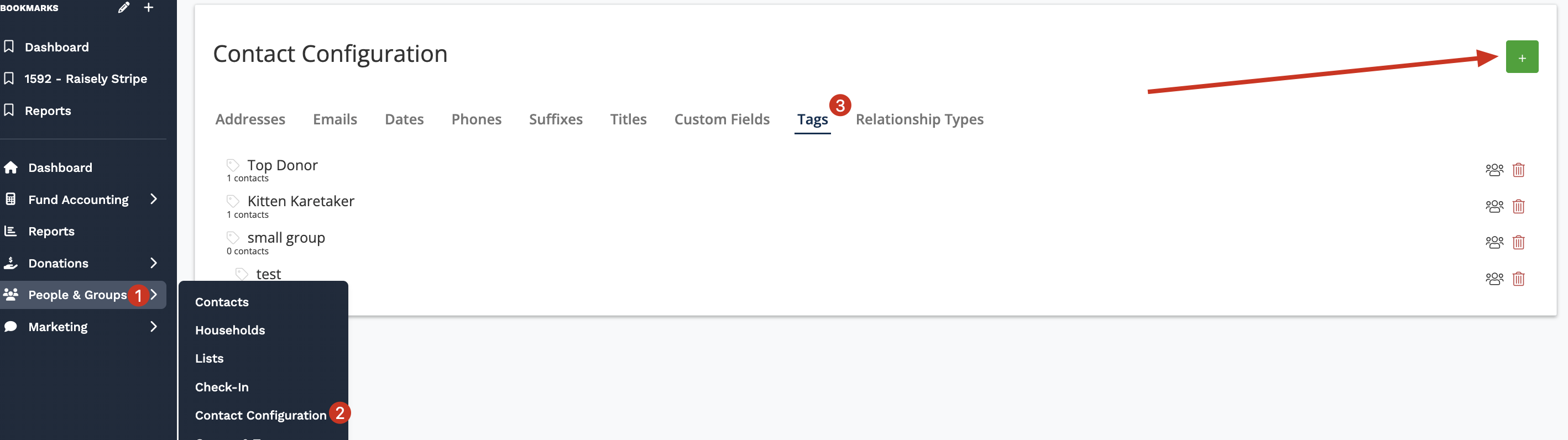View contacts with the test tag

pyautogui.click(x=1494, y=279)
